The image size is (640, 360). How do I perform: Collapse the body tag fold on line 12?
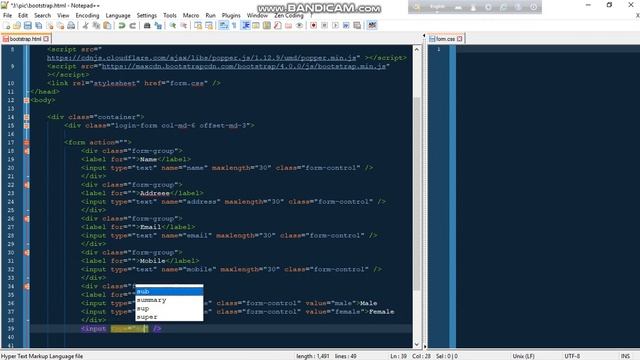27,100
